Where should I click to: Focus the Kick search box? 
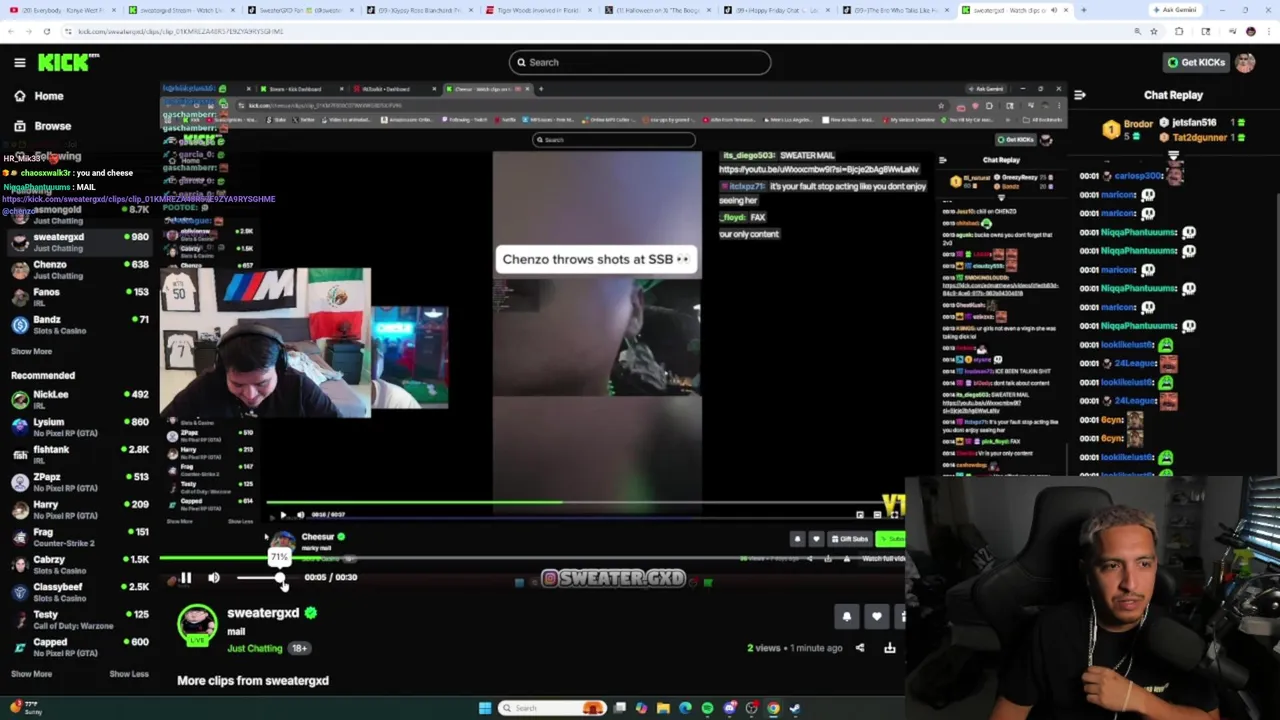pyautogui.click(x=640, y=62)
